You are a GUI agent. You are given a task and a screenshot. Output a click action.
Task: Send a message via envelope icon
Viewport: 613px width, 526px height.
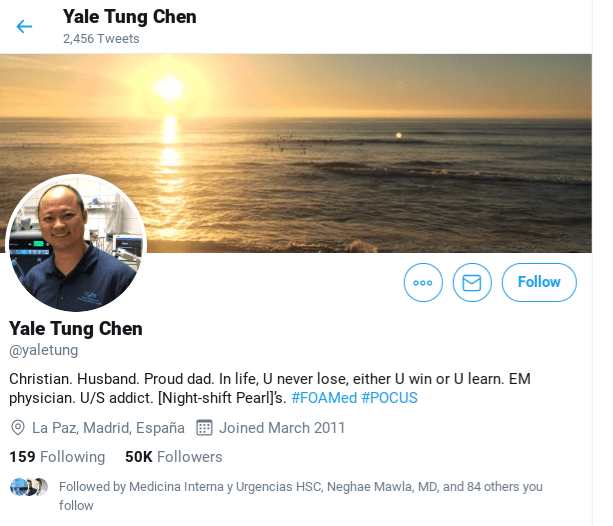pyautogui.click(x=472, y=282)
